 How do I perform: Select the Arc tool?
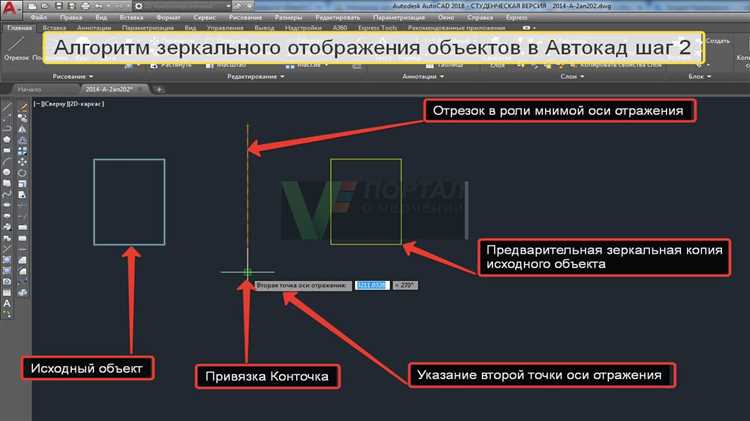coord(7,162)
